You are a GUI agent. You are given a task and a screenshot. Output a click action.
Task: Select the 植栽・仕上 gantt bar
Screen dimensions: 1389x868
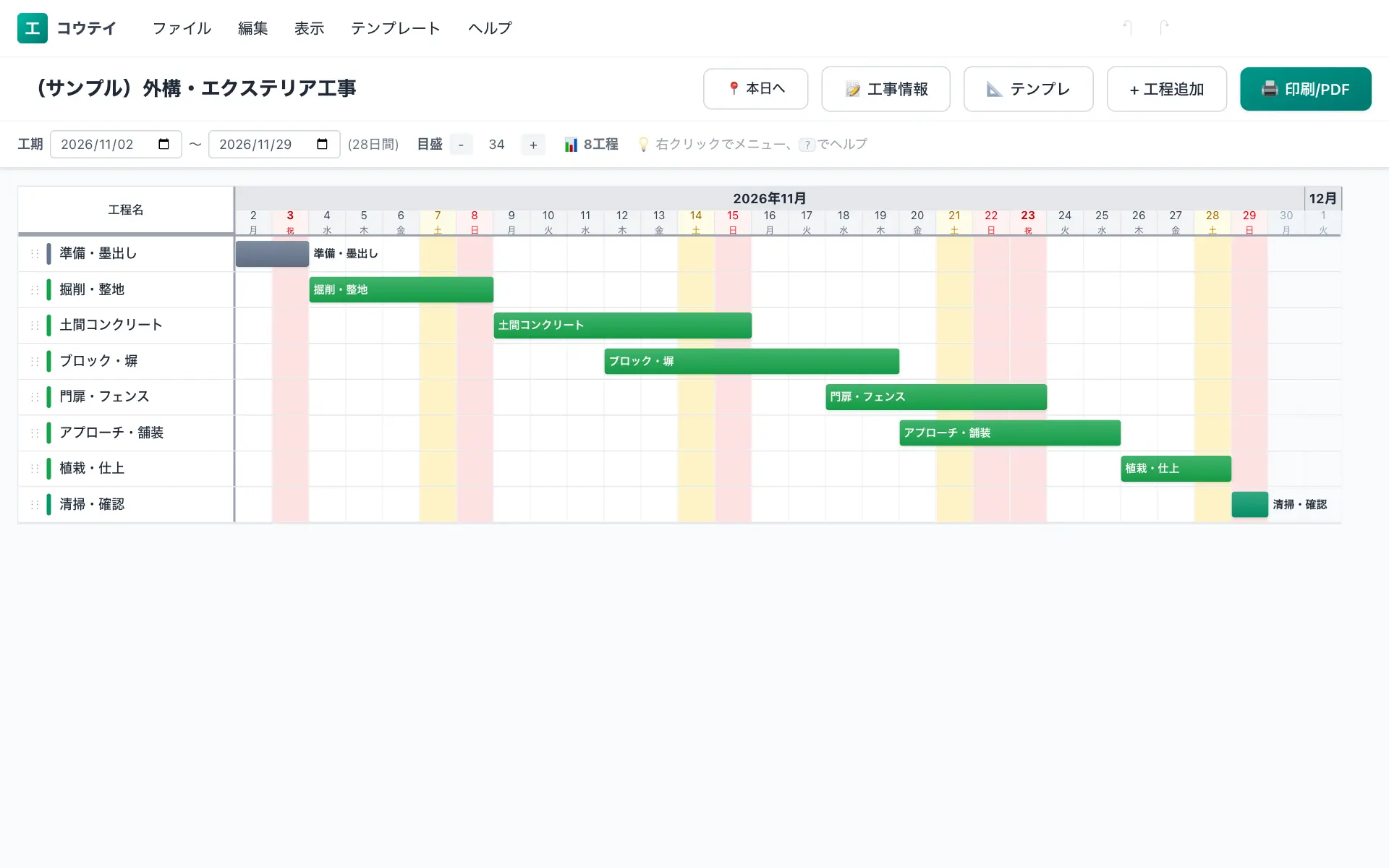pos(1176,469)
